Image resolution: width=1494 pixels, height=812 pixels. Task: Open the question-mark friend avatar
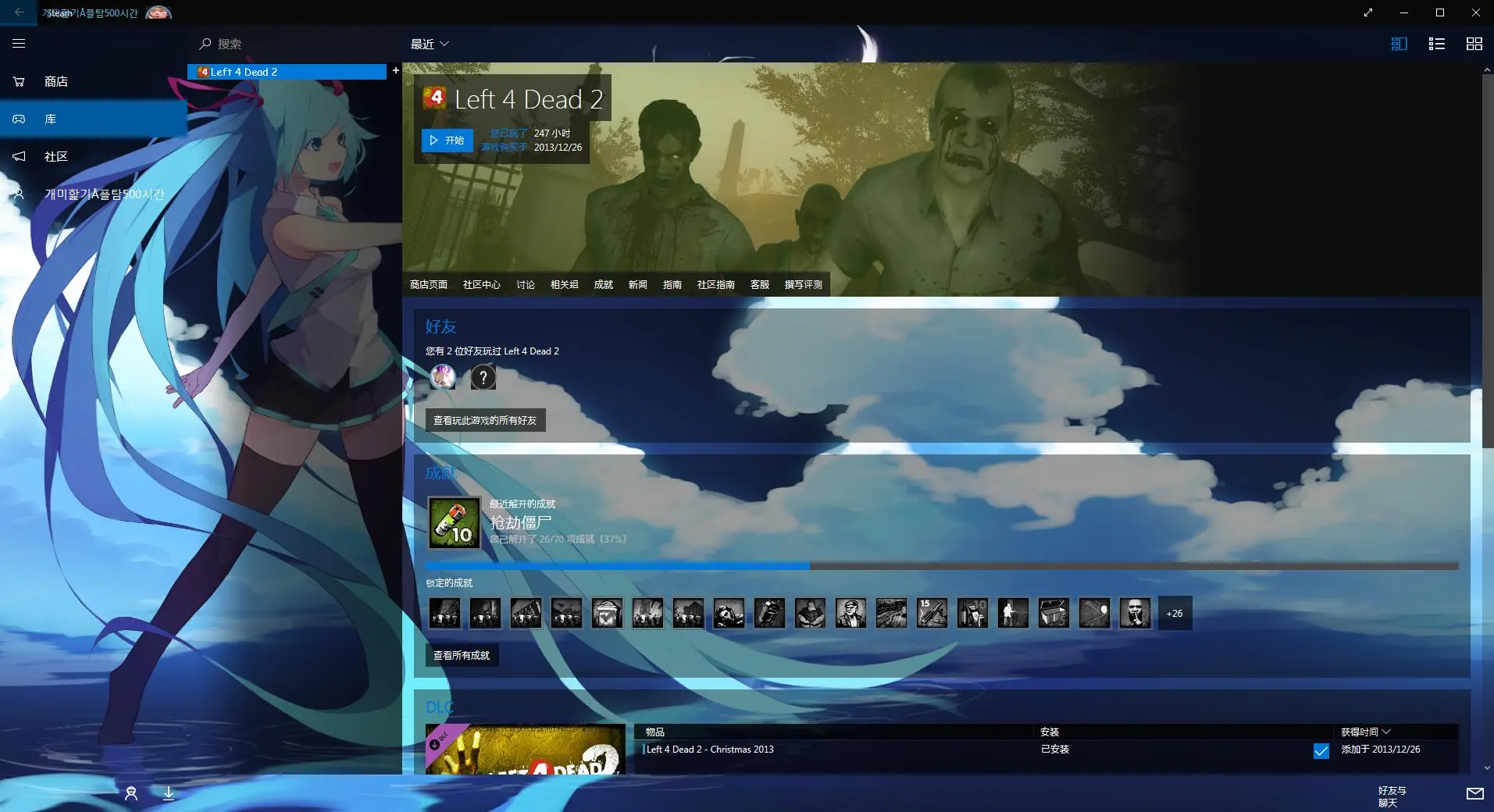pos(483,378)
